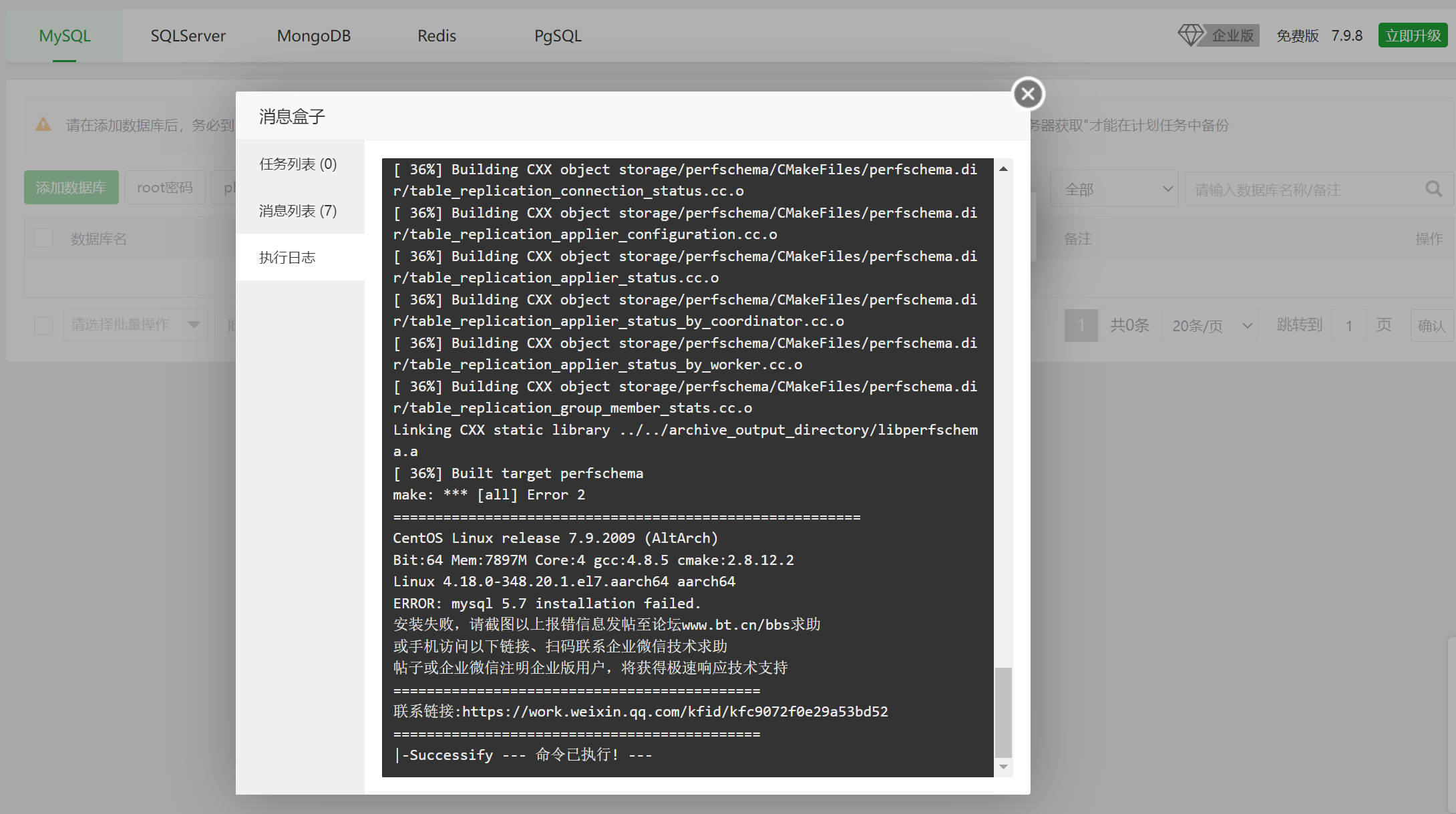Viewport: 1456px width, 814px height.
Task: Click the 'Linking CXX static library' log line
Action: pos(685,441)
